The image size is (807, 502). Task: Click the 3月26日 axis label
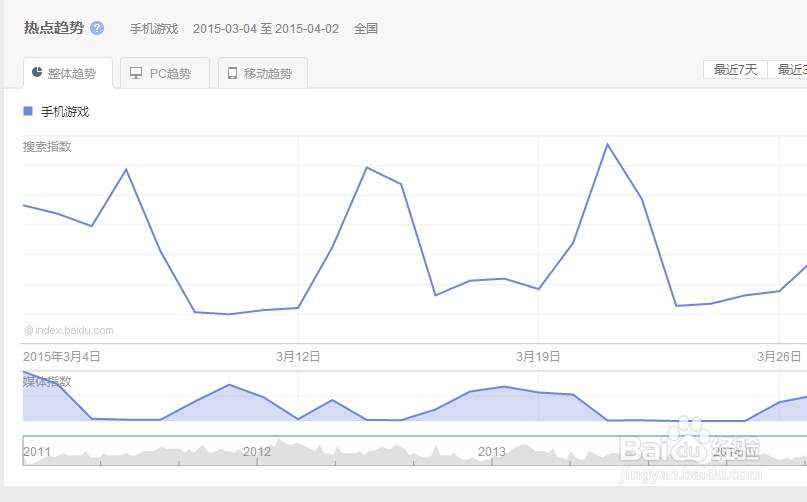tap(779, 356)
